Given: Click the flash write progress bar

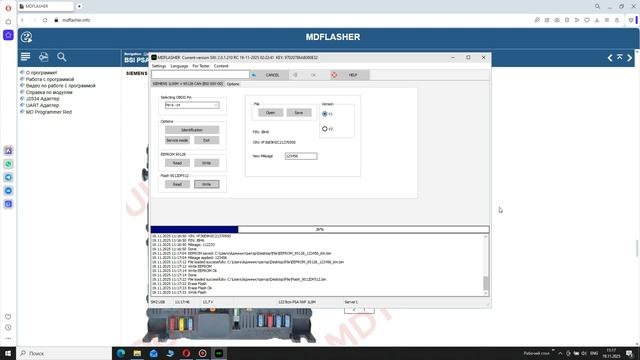Looking at the screenshot, I should pos(320,229).
